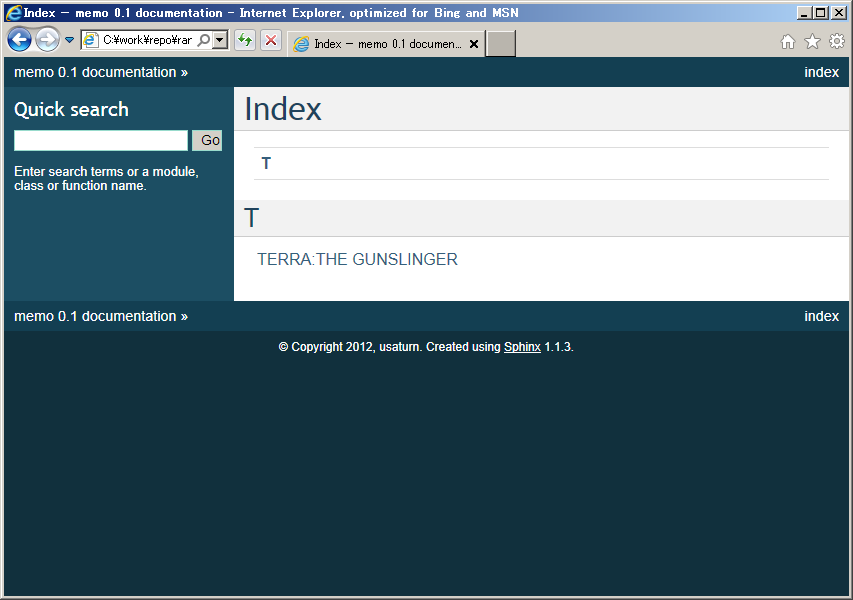Open the recent pages dropdown arrow
The width and height of the screenshot is (853, 600).
[69, 41]
